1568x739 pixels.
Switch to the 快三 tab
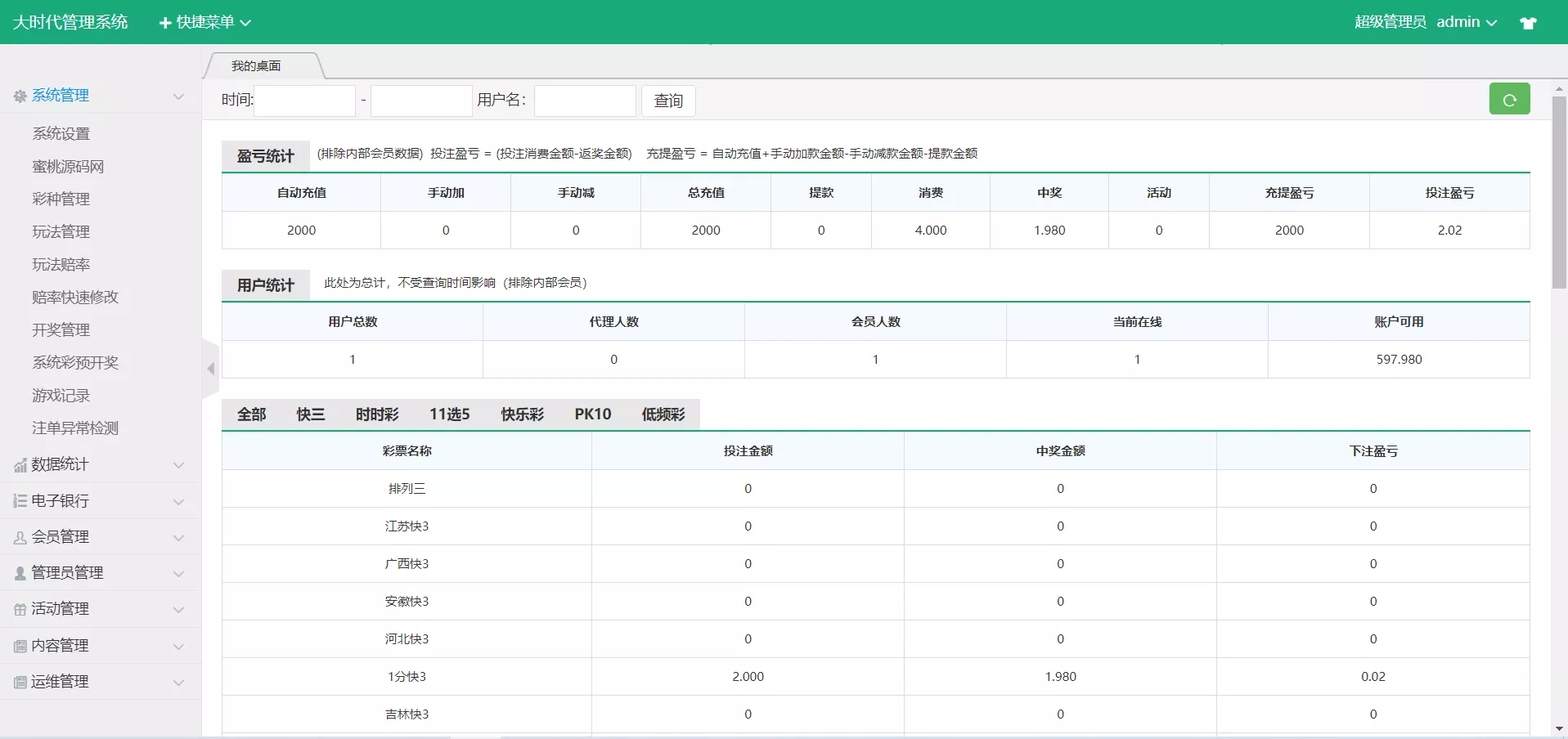(x=309, y=414)
